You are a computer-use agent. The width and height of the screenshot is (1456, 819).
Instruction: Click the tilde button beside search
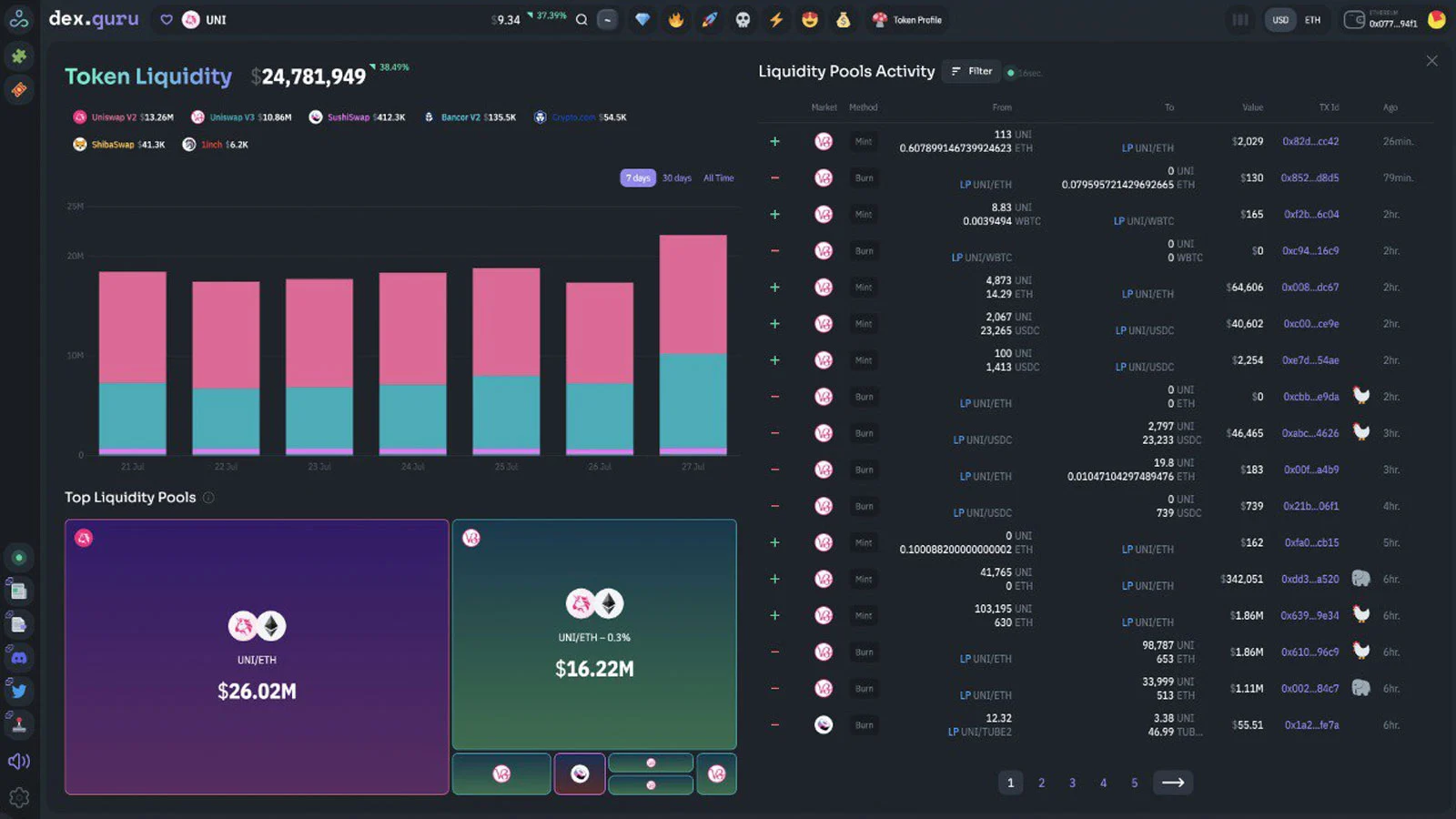(x=607, y=19)
